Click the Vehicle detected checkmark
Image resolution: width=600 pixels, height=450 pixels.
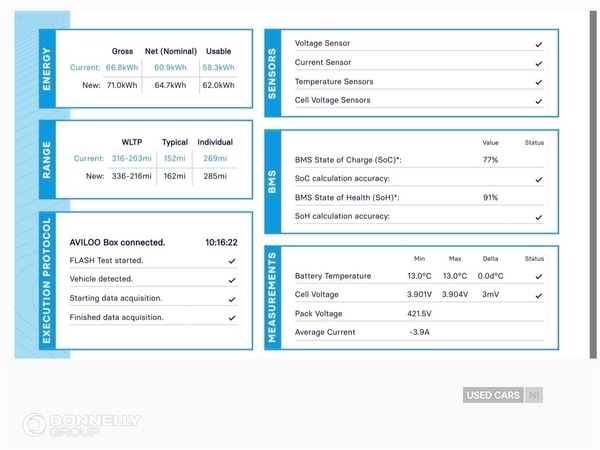point(232,280)
